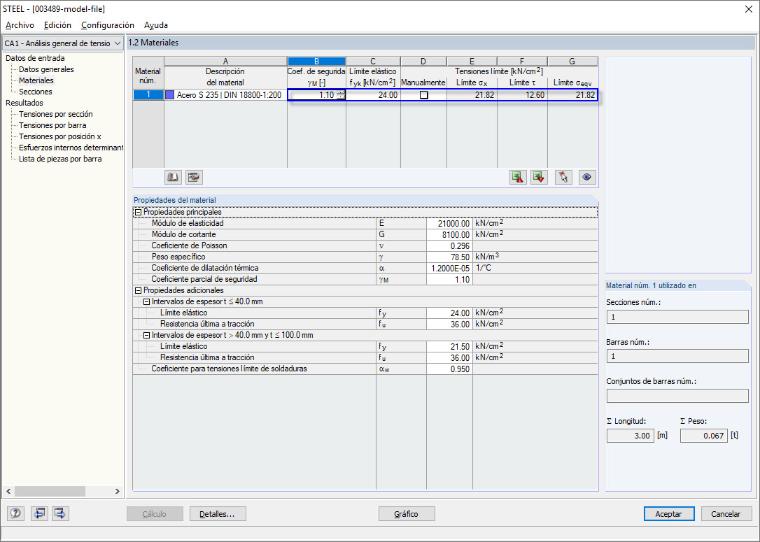Collapse Intervalos de espesor t ≤ 40.0 mm
The image size is (760, 542).
point(146,302)
